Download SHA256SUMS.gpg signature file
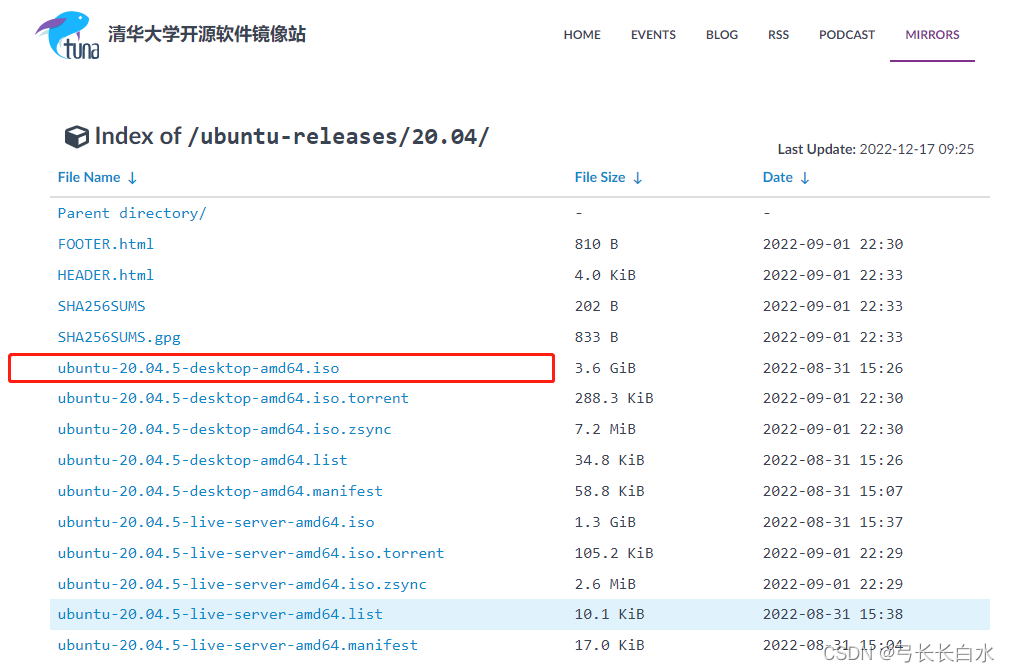The height and width of the screenshot is (672, 1010). pyautogui.click(x=119, y=337)
